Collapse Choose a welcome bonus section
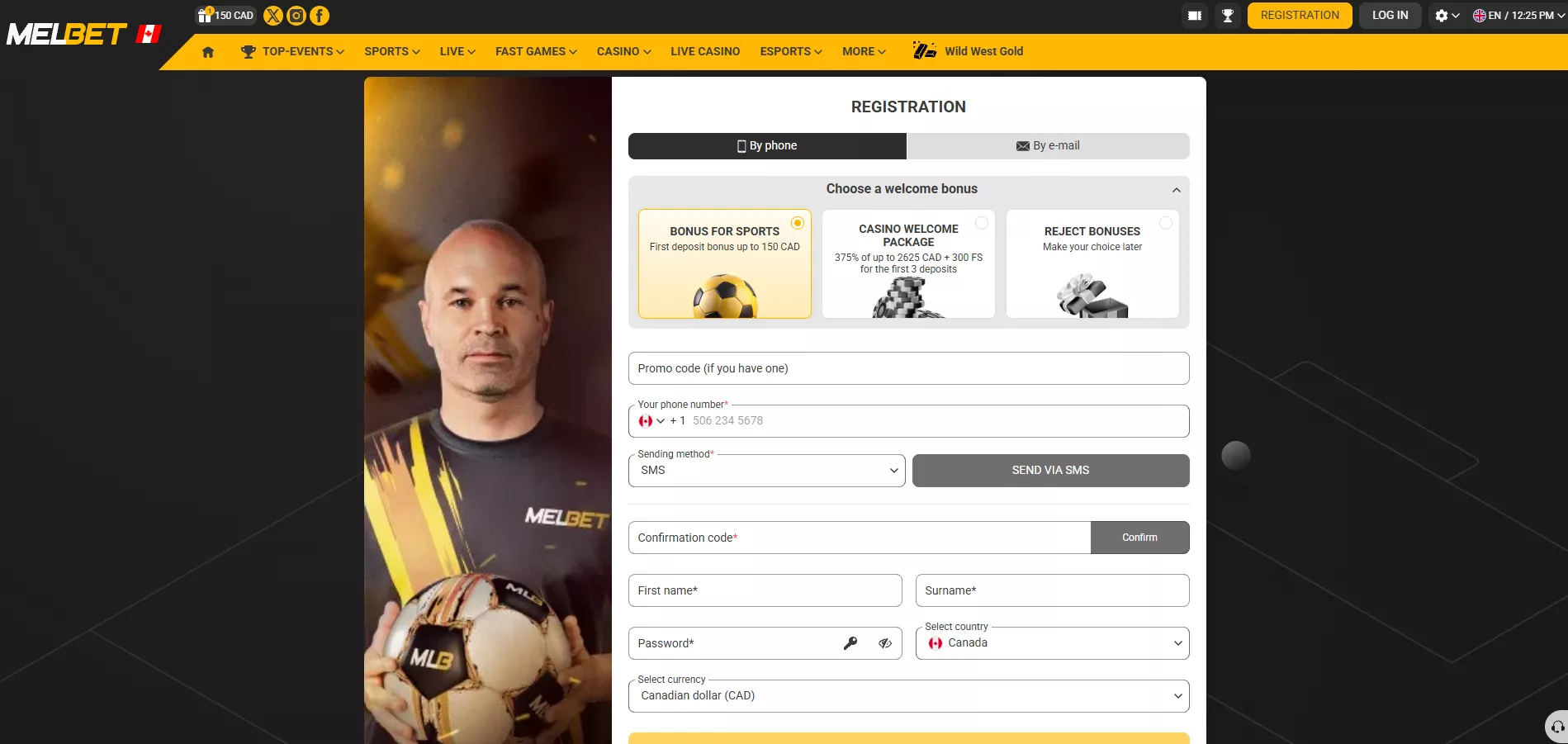1568x744 pixels. [x=1176, y=190]
